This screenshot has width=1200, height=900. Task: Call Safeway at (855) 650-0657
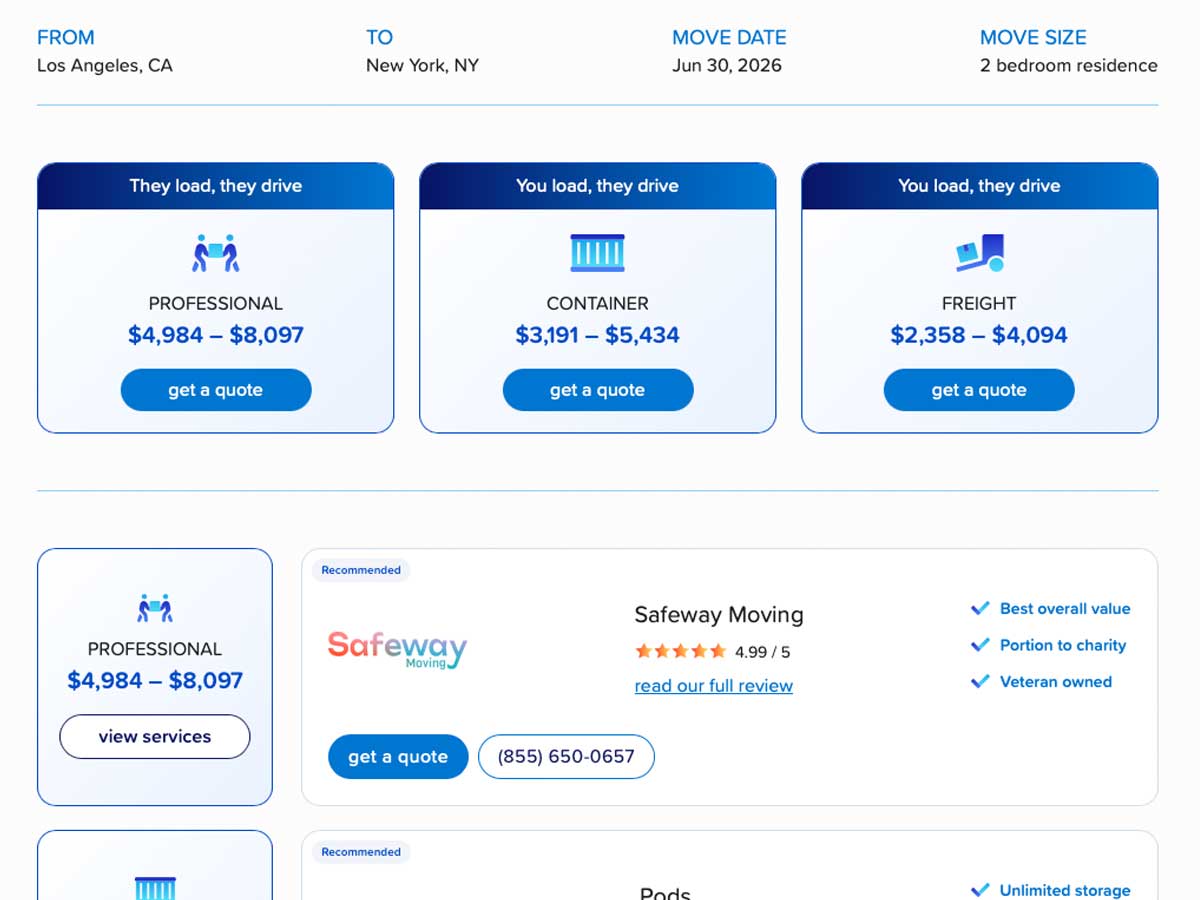566,757
